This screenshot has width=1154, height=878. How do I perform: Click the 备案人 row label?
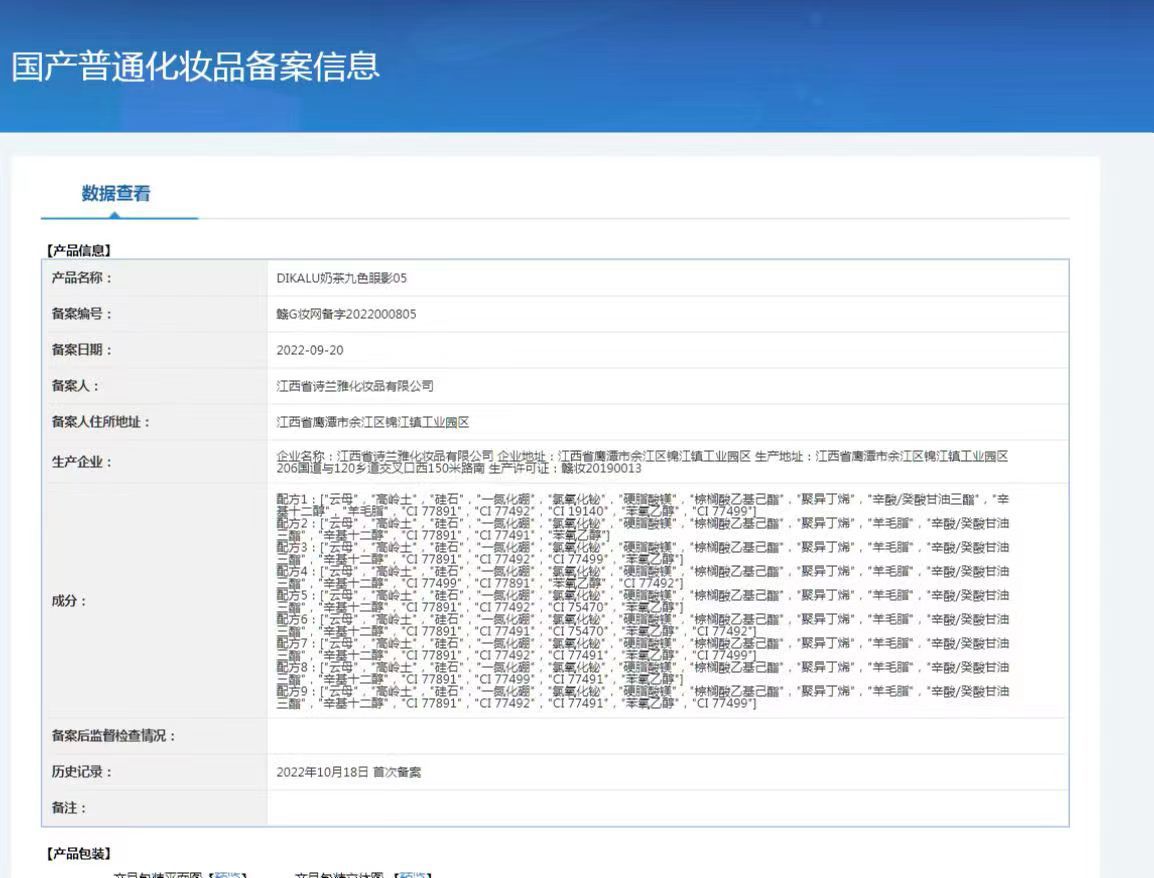pos(75,386)
